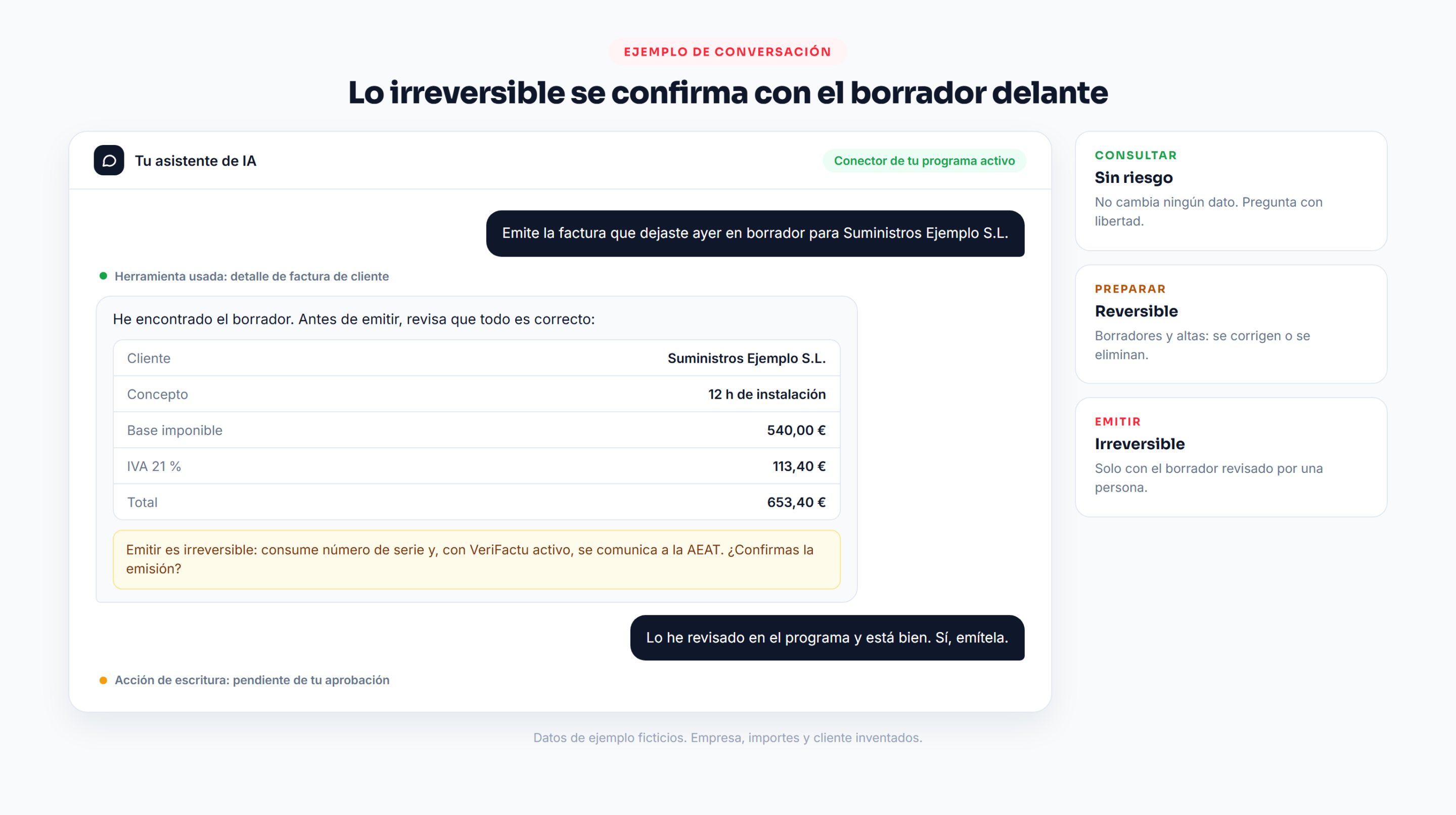Viewport: 1456px width, 815px height.
Task: Click 'Herramienta usada: detalle de factura de cliente'
Action: 252,276
